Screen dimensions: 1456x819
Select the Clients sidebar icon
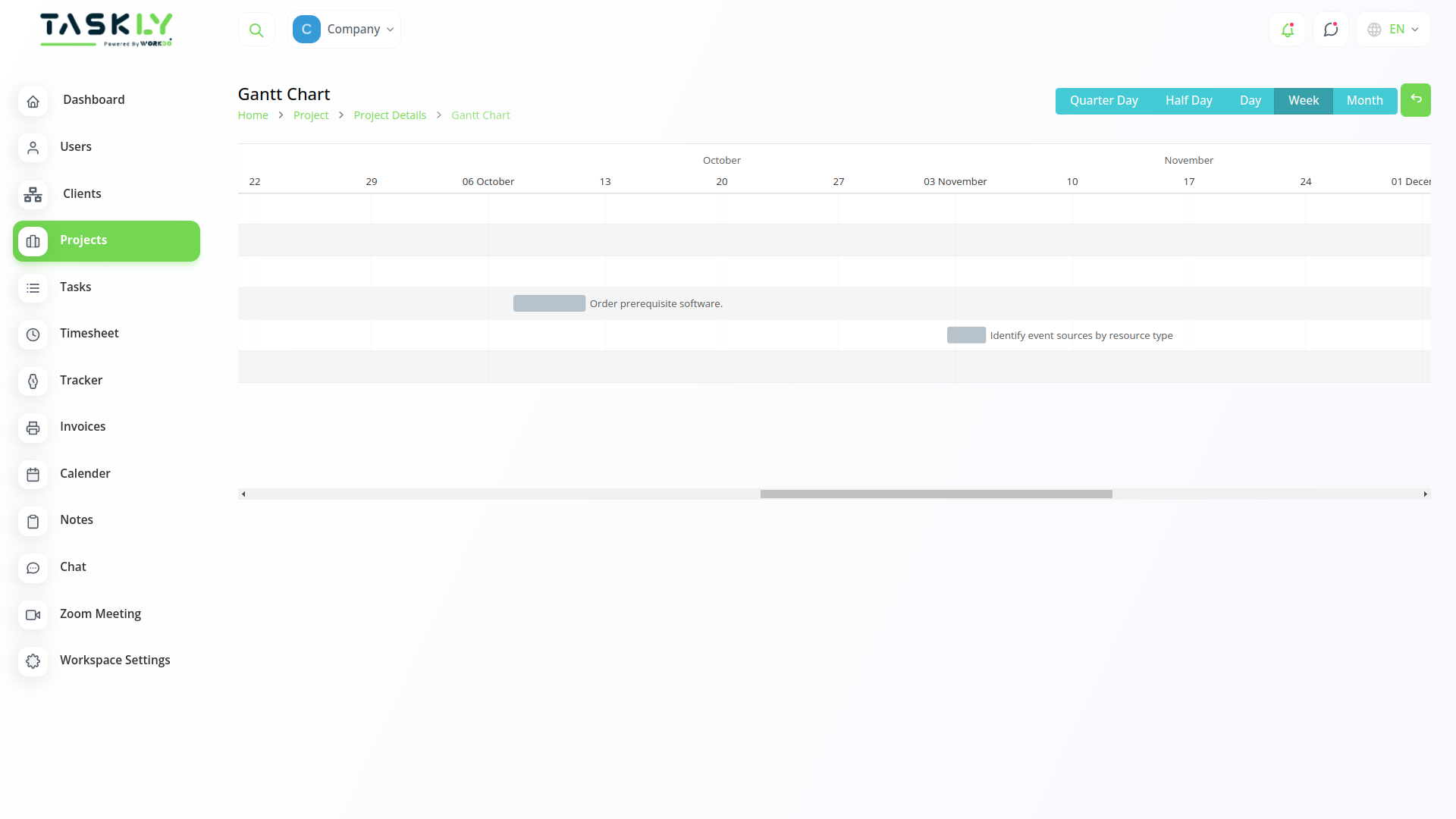[x=33, y=195]
